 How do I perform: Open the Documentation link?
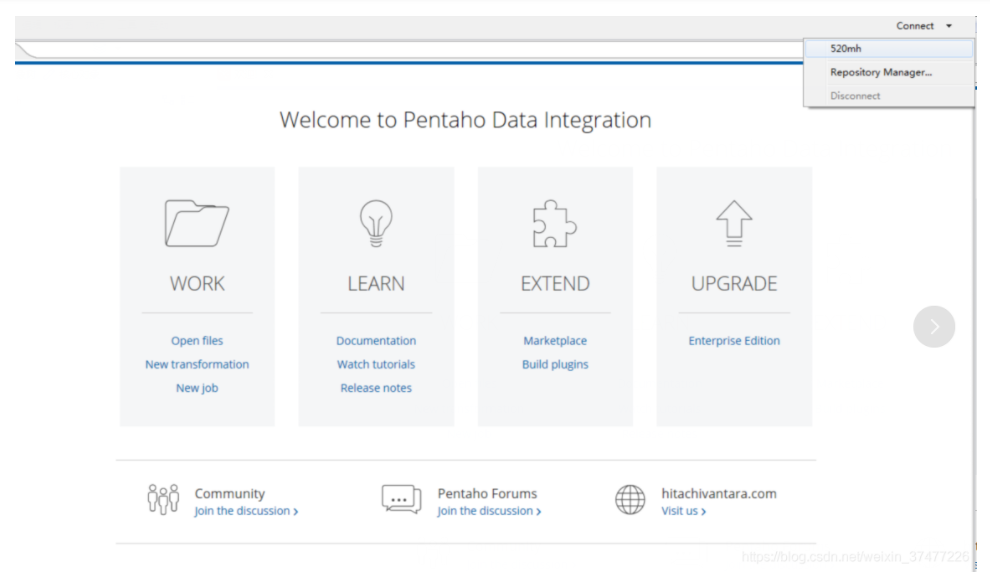[376, 340]
